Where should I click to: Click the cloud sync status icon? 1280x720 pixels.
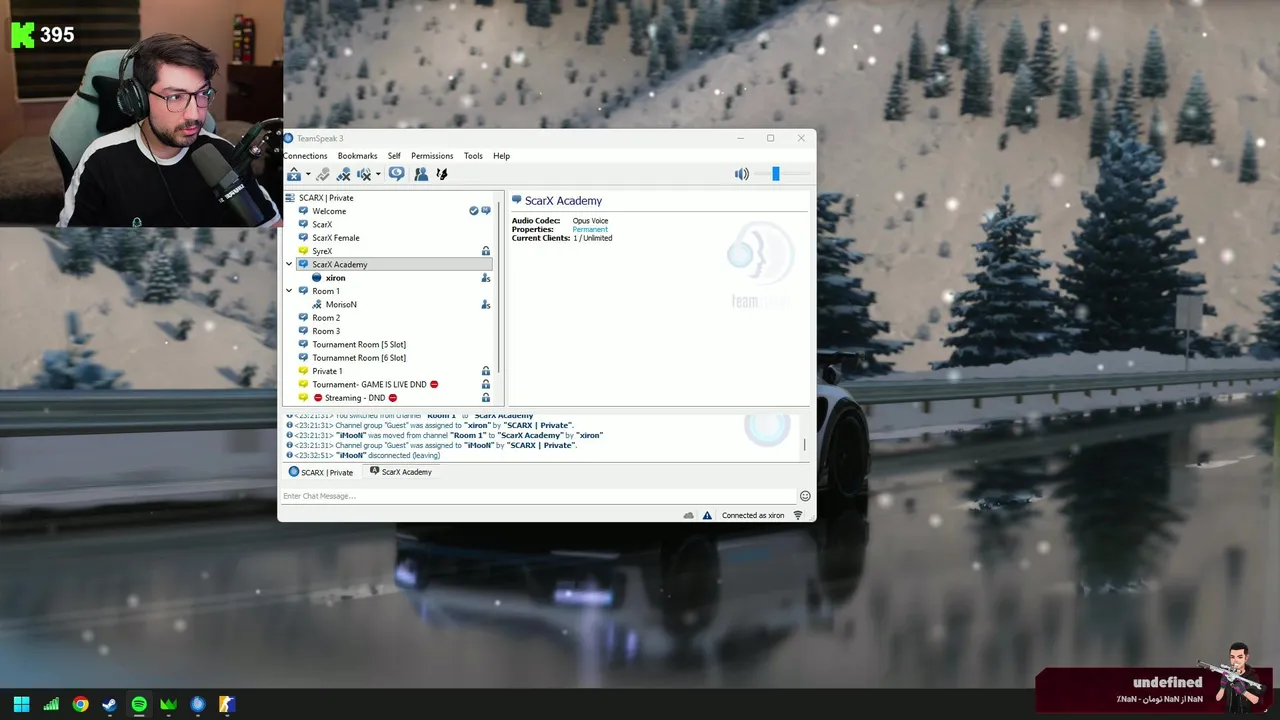click(689, 515)
